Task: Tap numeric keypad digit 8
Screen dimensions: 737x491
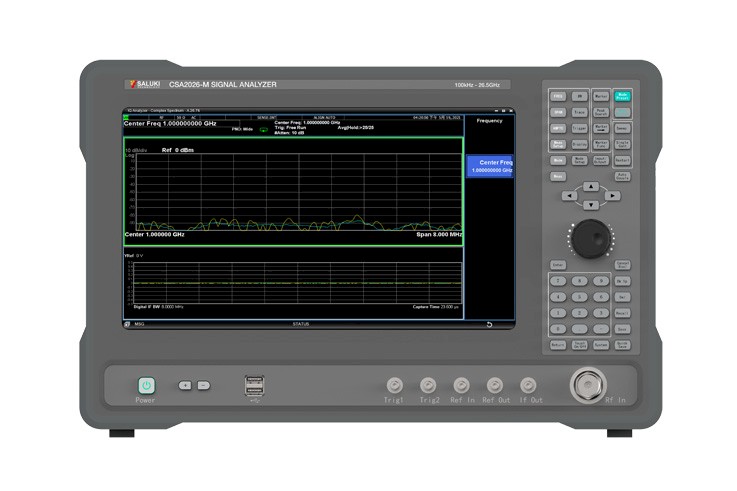Action: pos(580,281)
